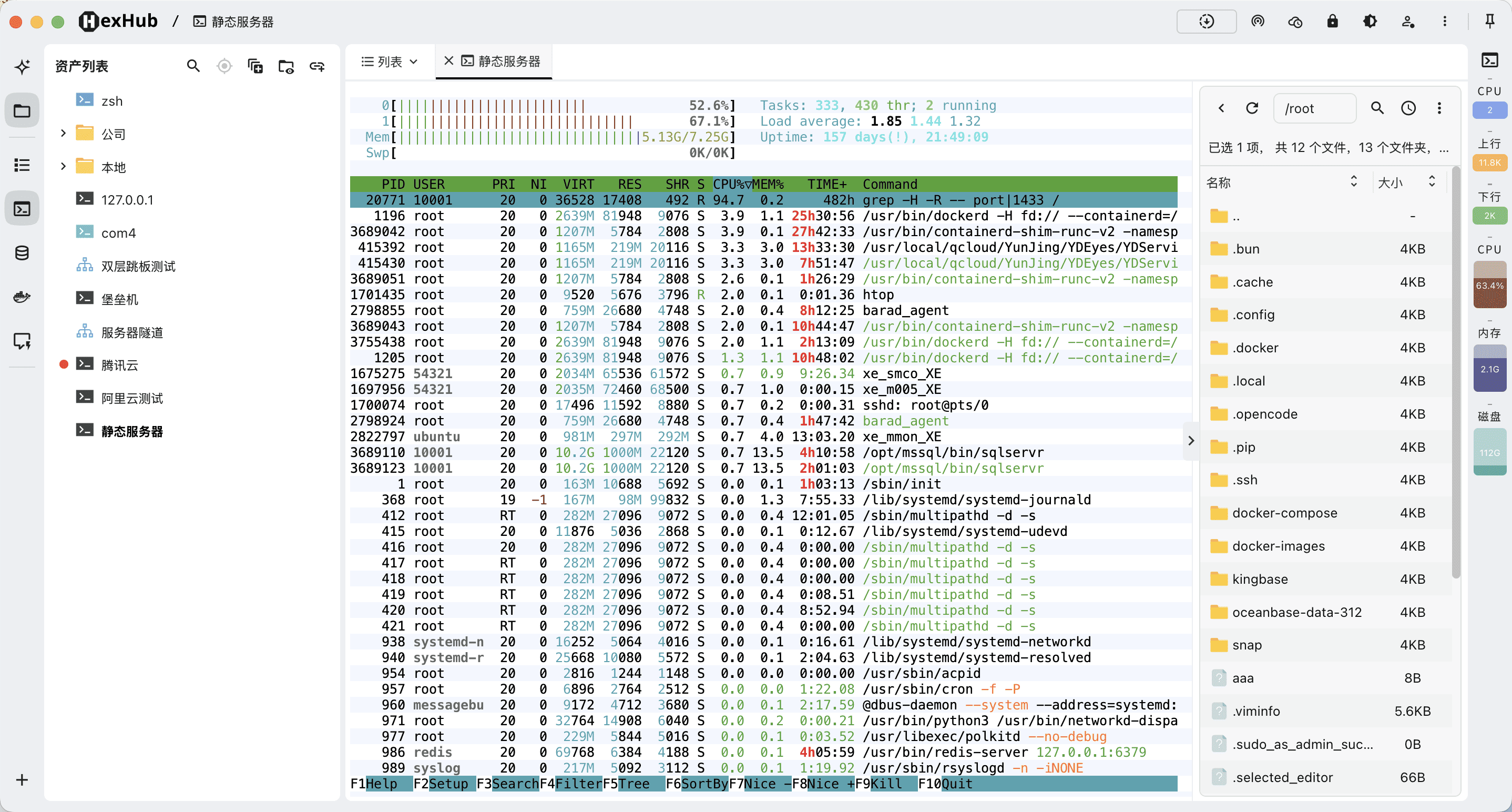1512x812 pixels.
Task: Open the terminal panel icon at right edge
Action: coord(1490,60)
